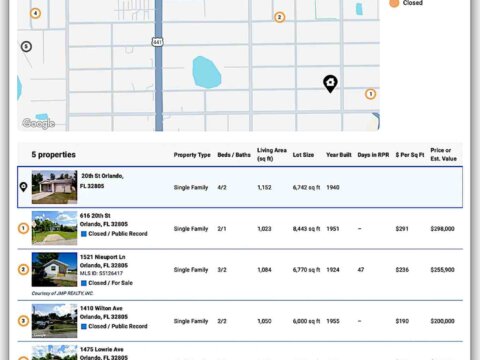
Task: Click the pin icon beside 20th St row
Action: [23, 187]
